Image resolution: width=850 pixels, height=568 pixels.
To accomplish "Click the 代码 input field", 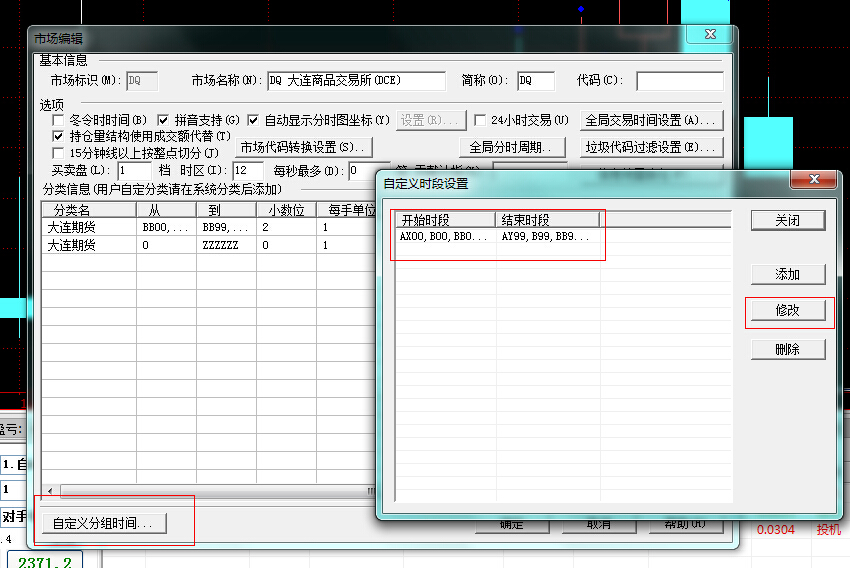I will (x=679, y=80).
